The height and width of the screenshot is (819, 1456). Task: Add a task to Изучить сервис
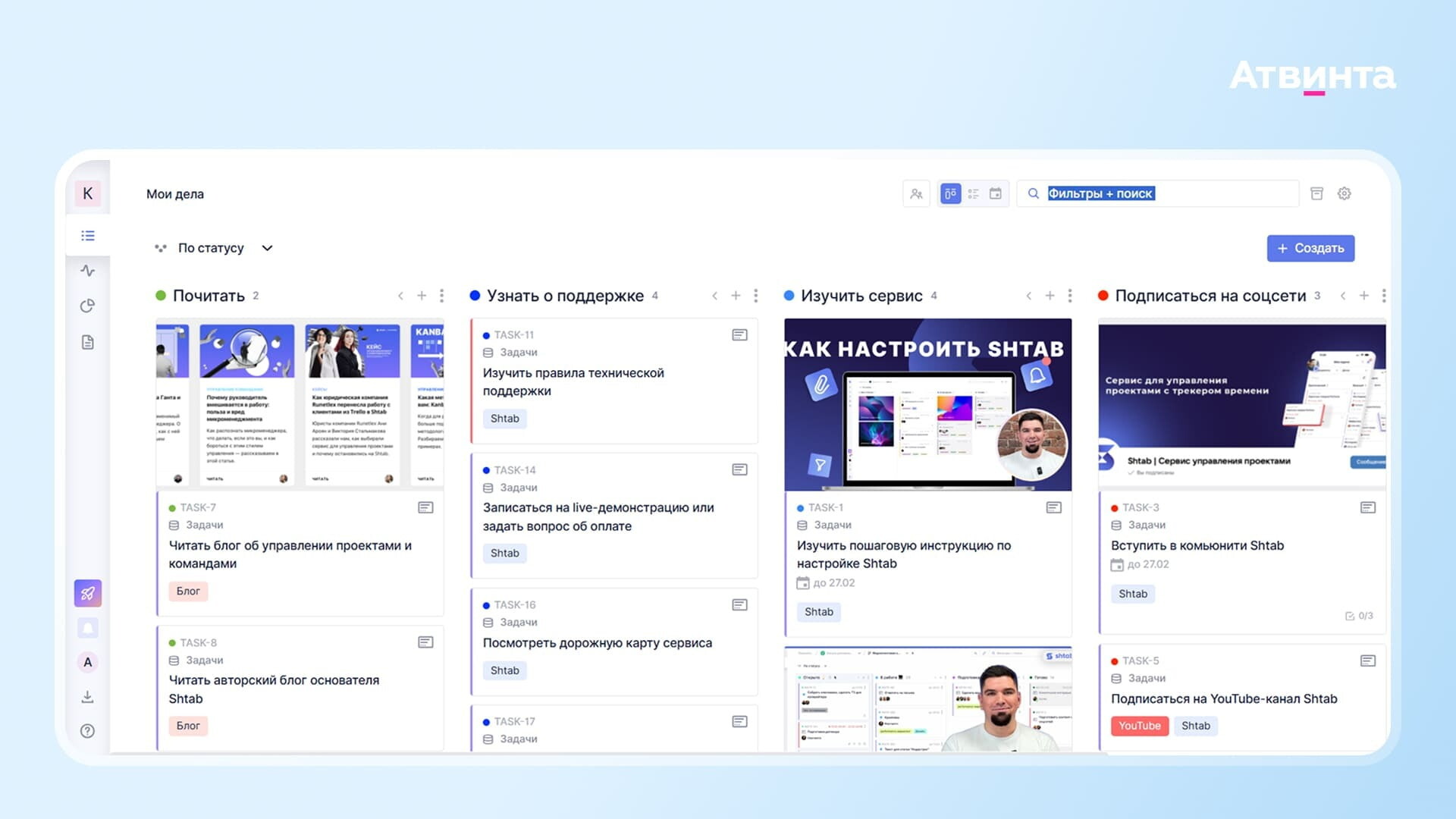[1050, 296]
